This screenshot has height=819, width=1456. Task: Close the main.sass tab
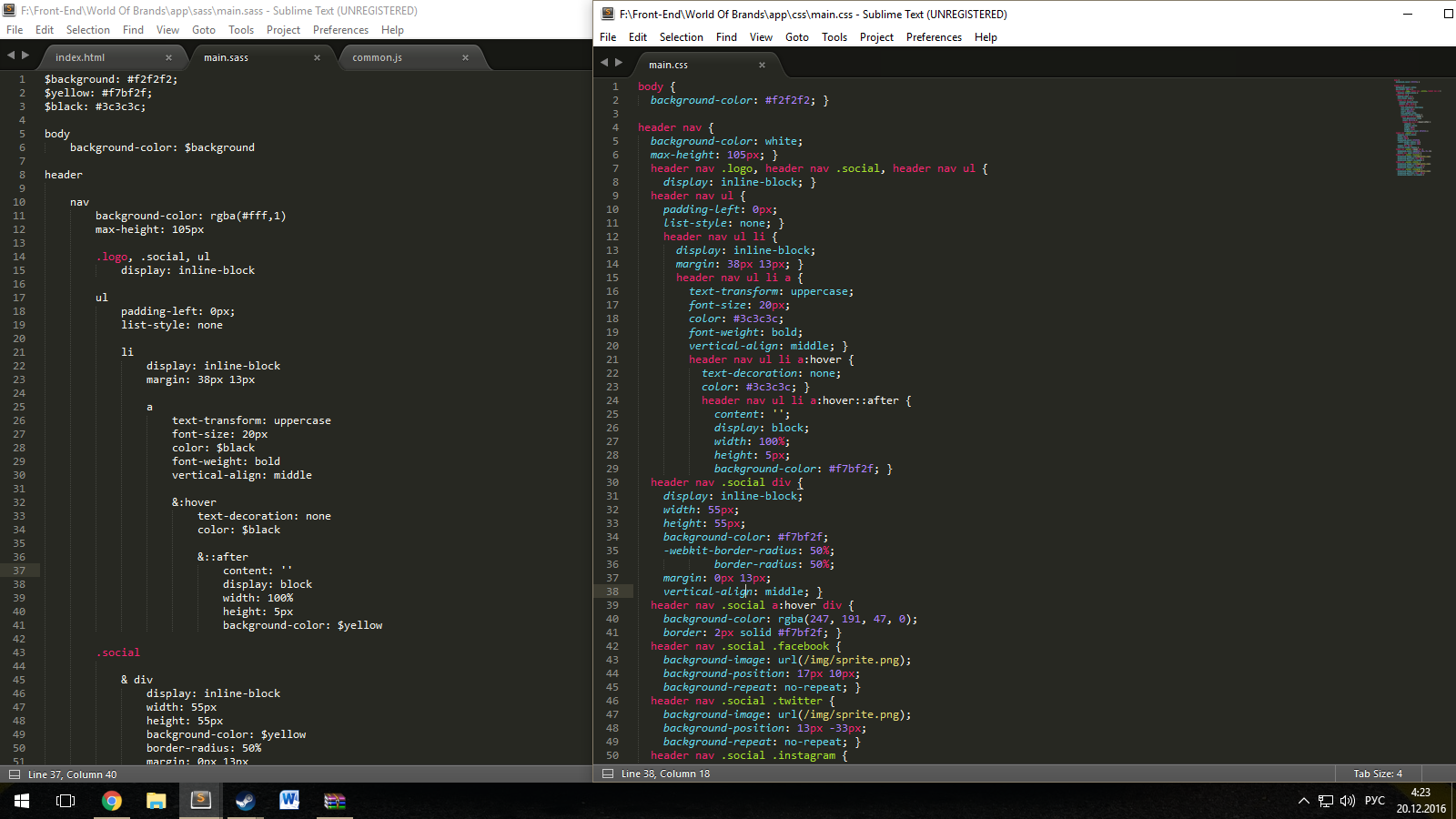click(x=317, y=57)
